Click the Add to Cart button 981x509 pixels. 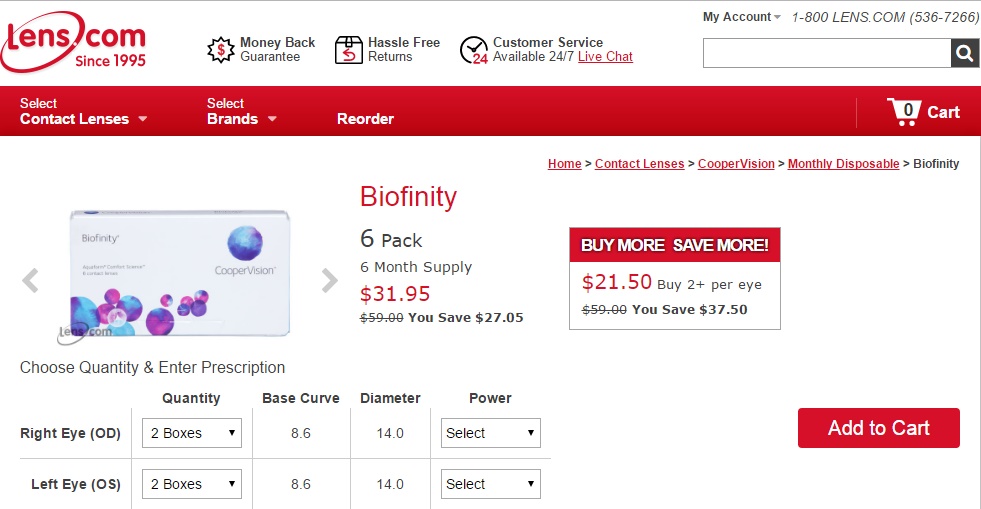(878, 428)
